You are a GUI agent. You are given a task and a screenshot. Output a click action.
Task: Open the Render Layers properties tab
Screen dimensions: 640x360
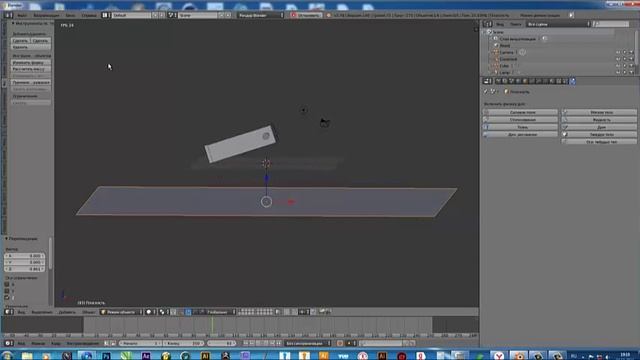(504, 81)
